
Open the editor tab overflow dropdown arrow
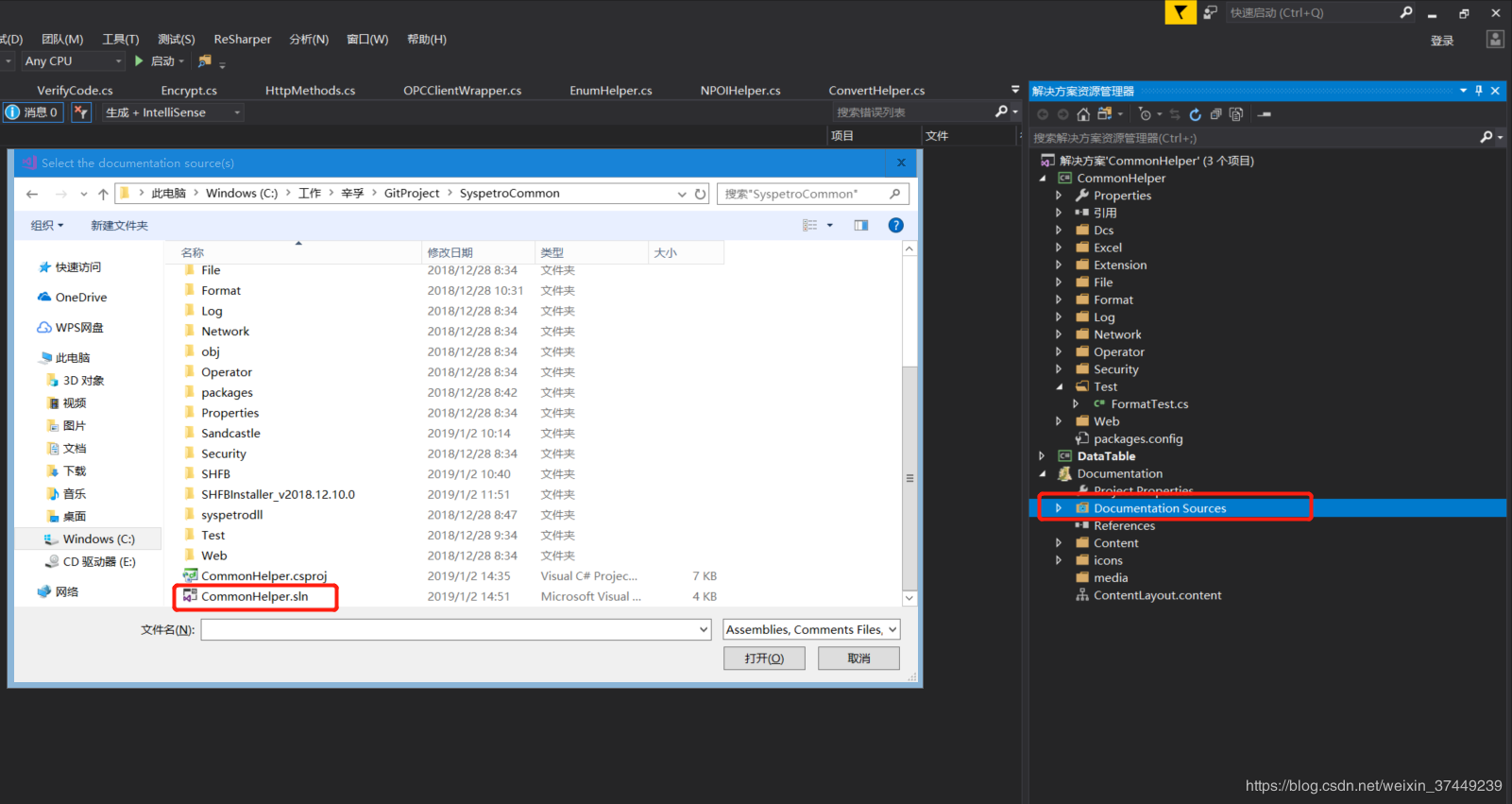[1015, 90]
